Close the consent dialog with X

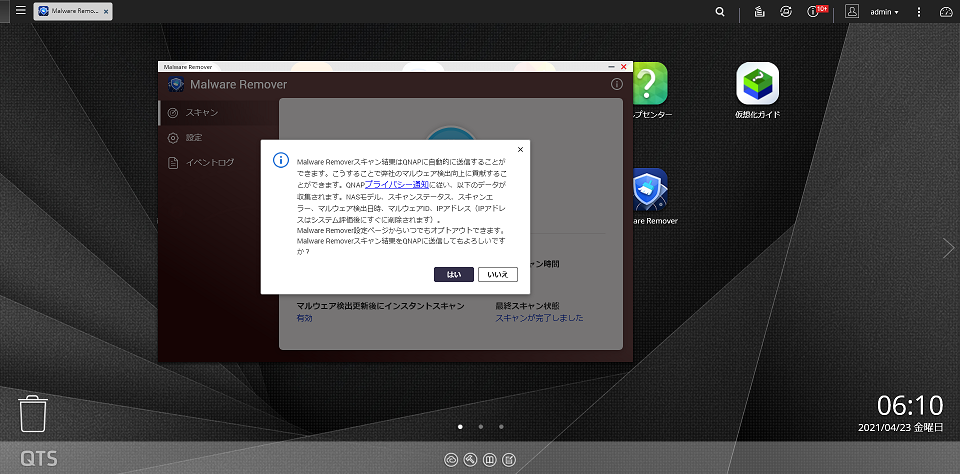click(520, 149)
